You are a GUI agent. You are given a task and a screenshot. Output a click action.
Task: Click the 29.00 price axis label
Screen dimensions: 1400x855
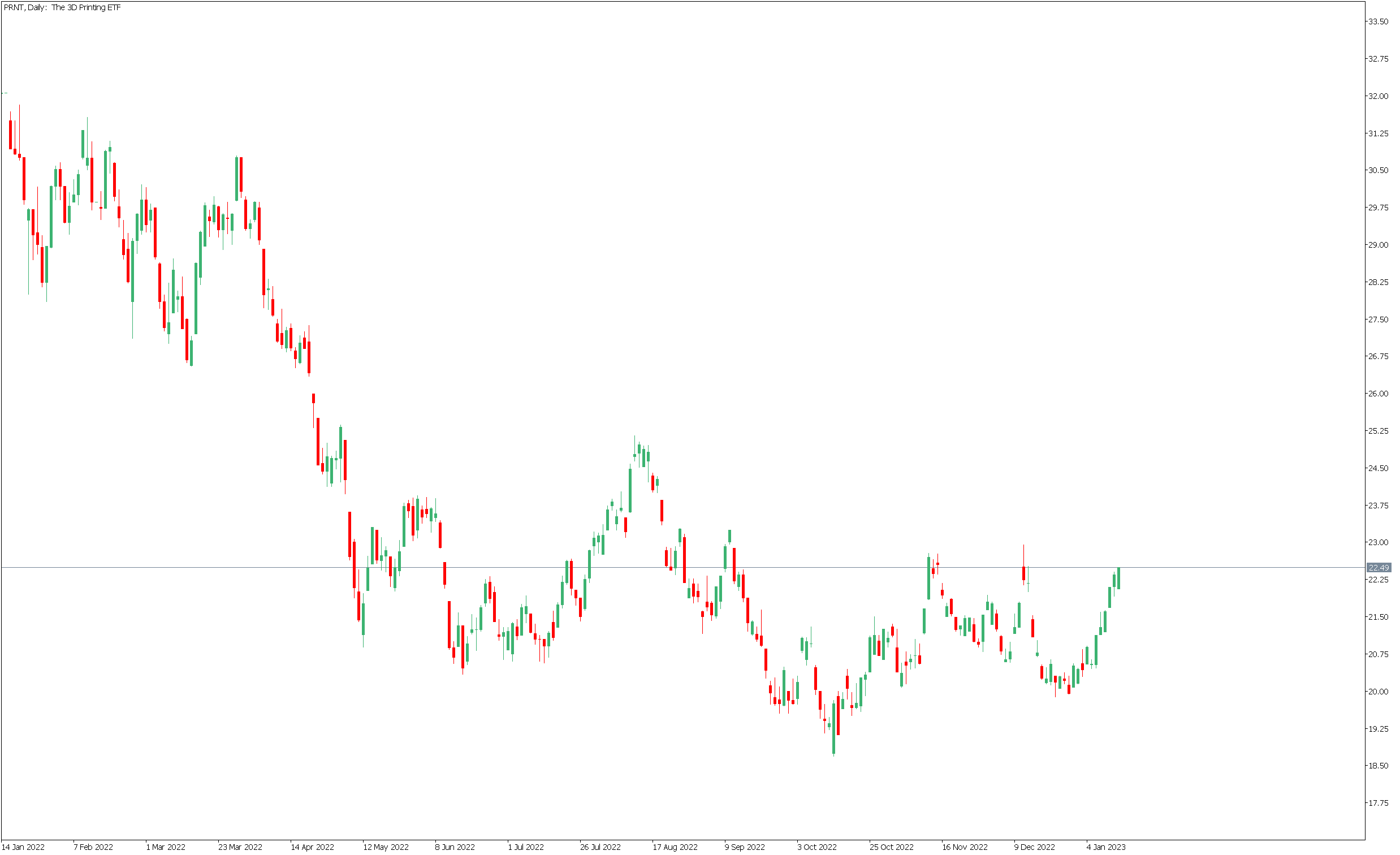pos(1378,245)
